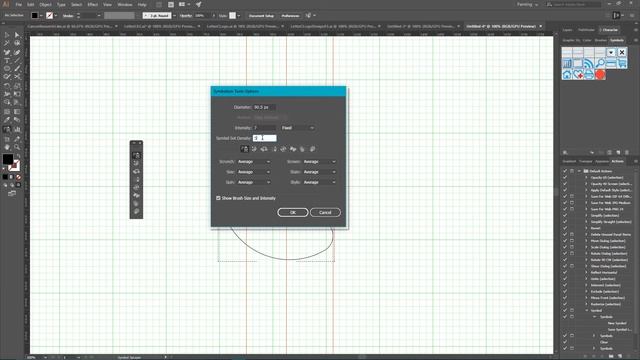The width and height of the screenshot is (640, 360).
Task: Switch to the Appearance panel tab
Action: pyautogui.click(x=602, y=162)
